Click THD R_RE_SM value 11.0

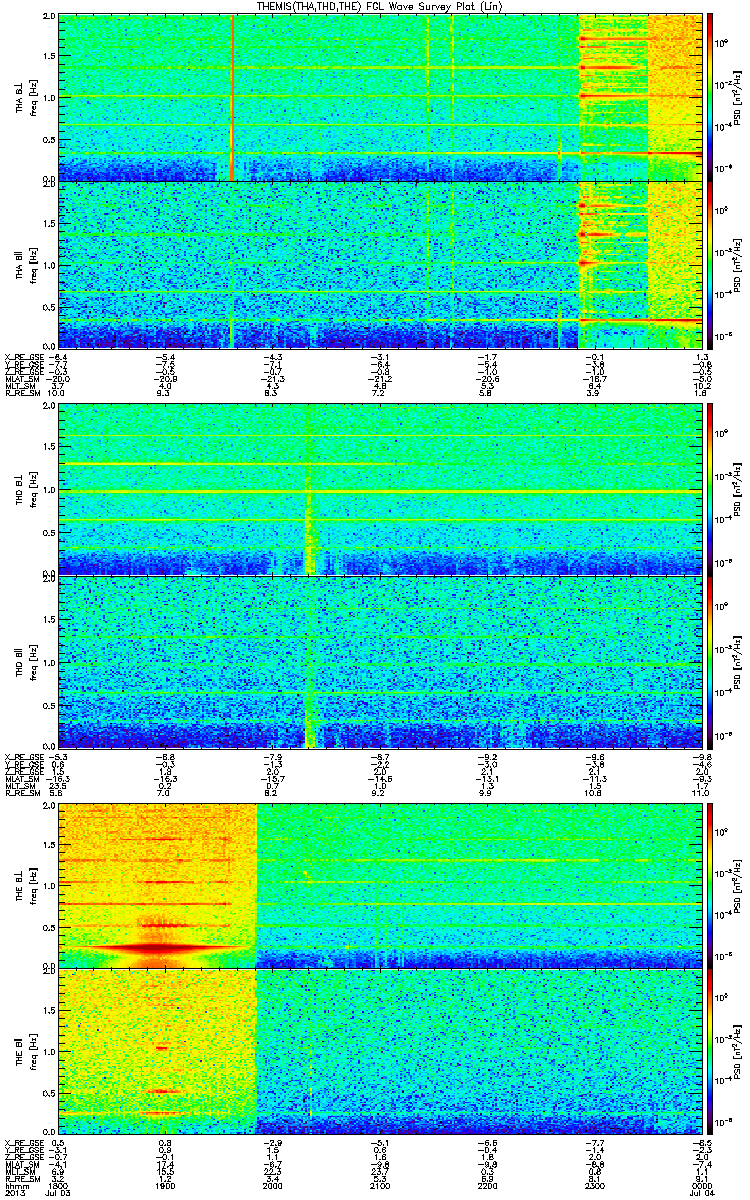[702, 794]
